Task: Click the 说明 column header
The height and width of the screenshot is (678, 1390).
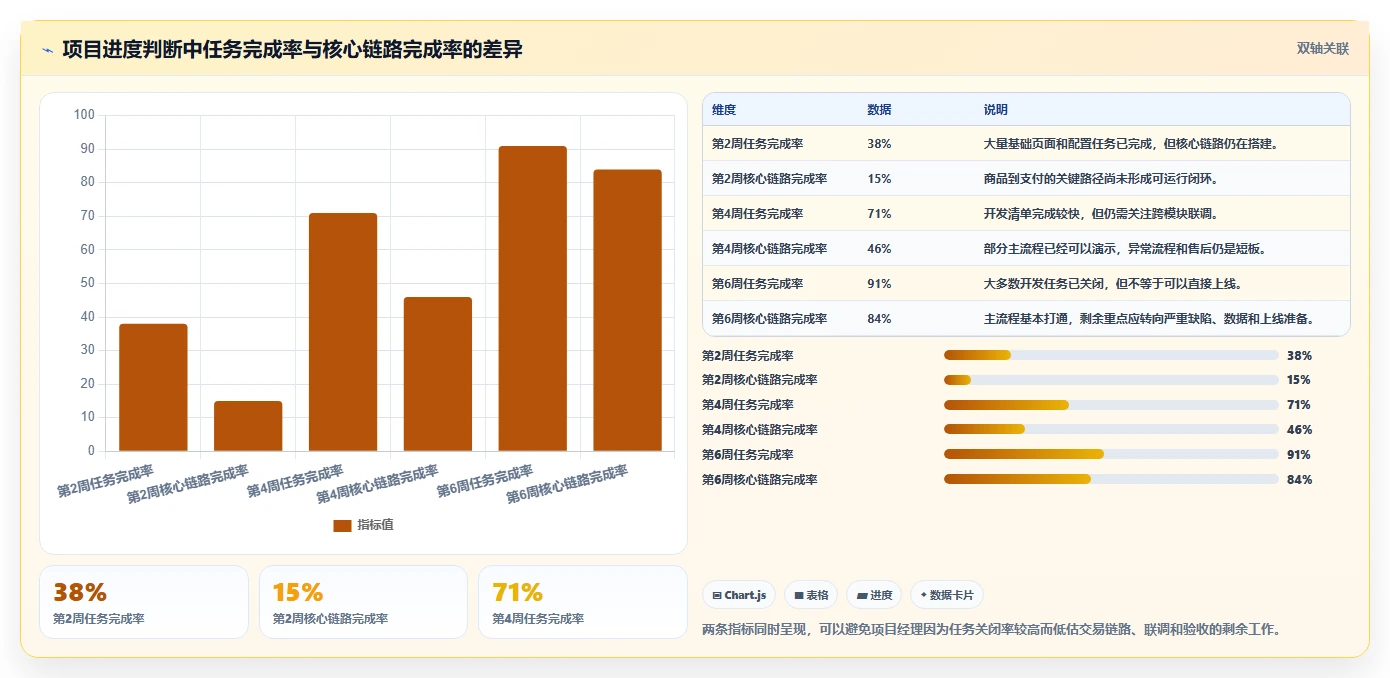Action: tap(996, 110)
